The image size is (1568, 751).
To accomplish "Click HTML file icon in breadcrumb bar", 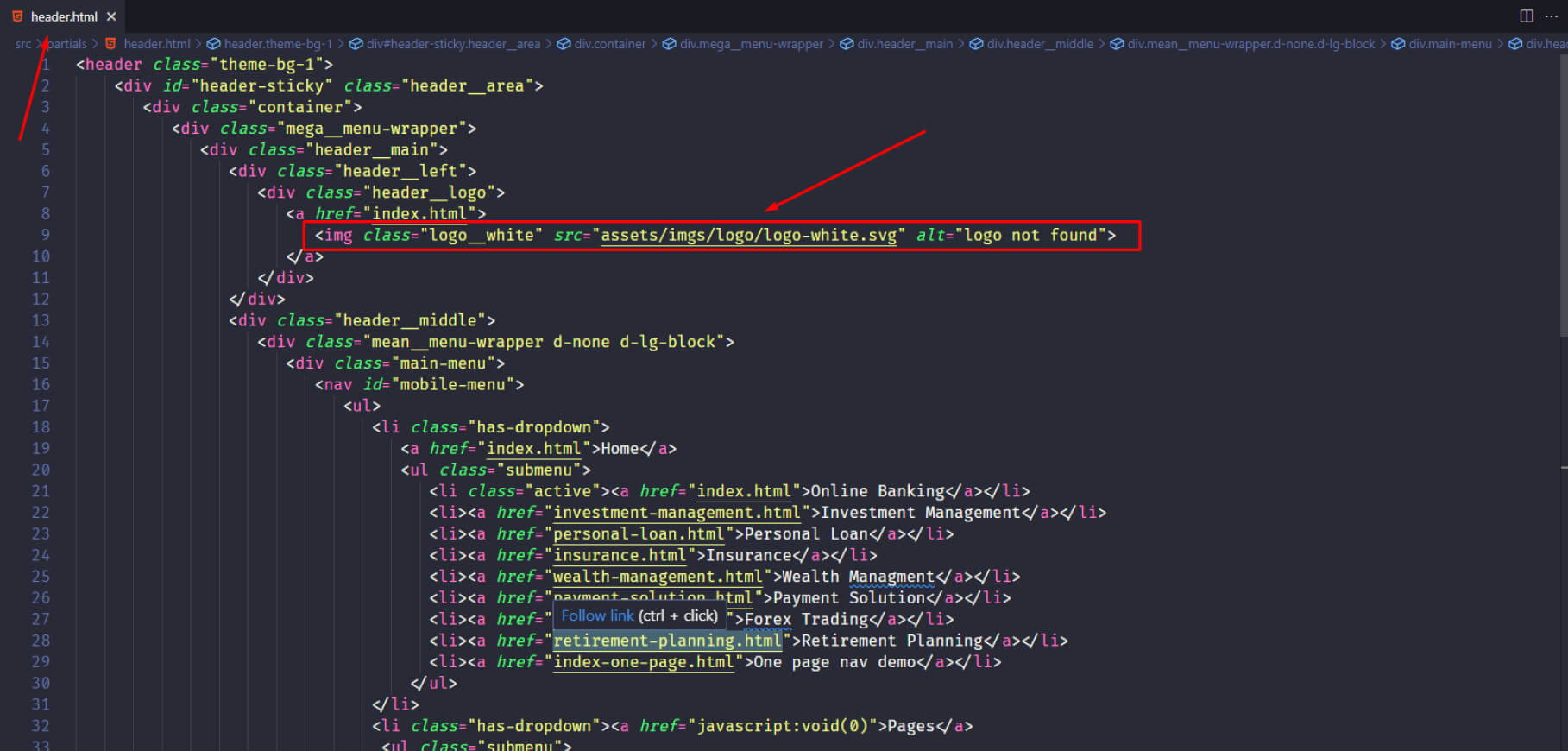I will [110, 44].
